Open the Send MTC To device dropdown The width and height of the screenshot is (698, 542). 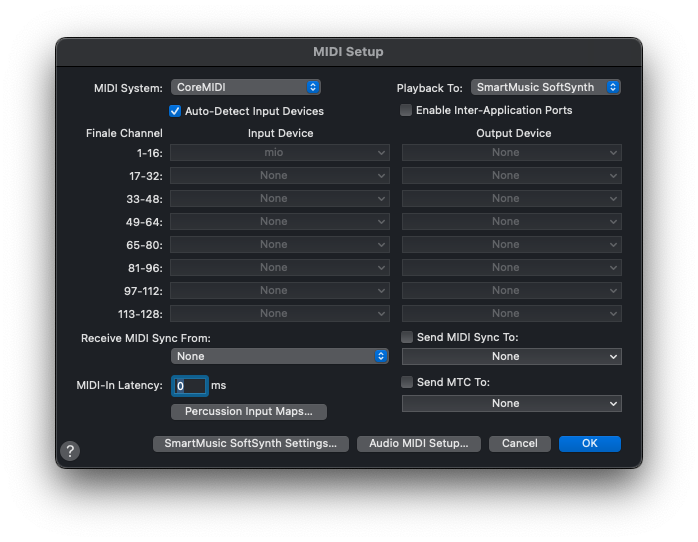pos(512,403)
